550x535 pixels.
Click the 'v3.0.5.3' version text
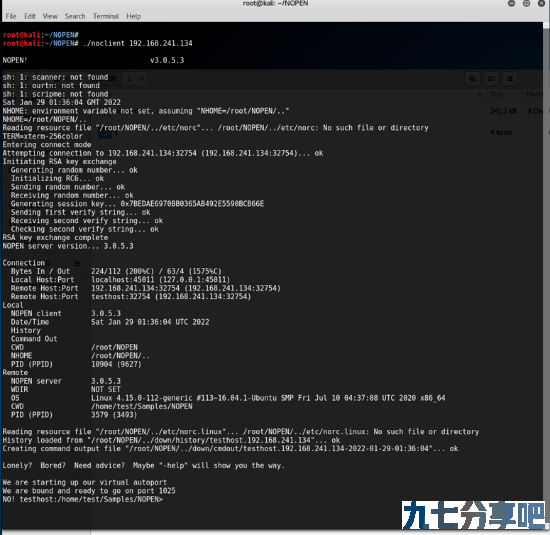tap(167, 60)
